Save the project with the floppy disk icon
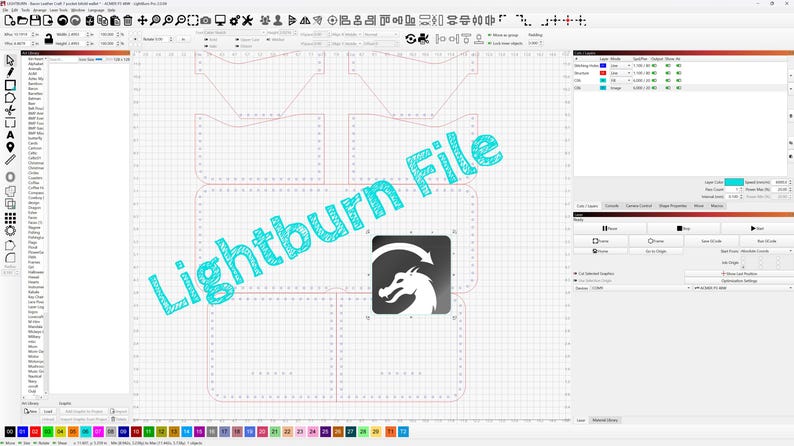Screen dimensions: 794x446 [x=35, y=20]
